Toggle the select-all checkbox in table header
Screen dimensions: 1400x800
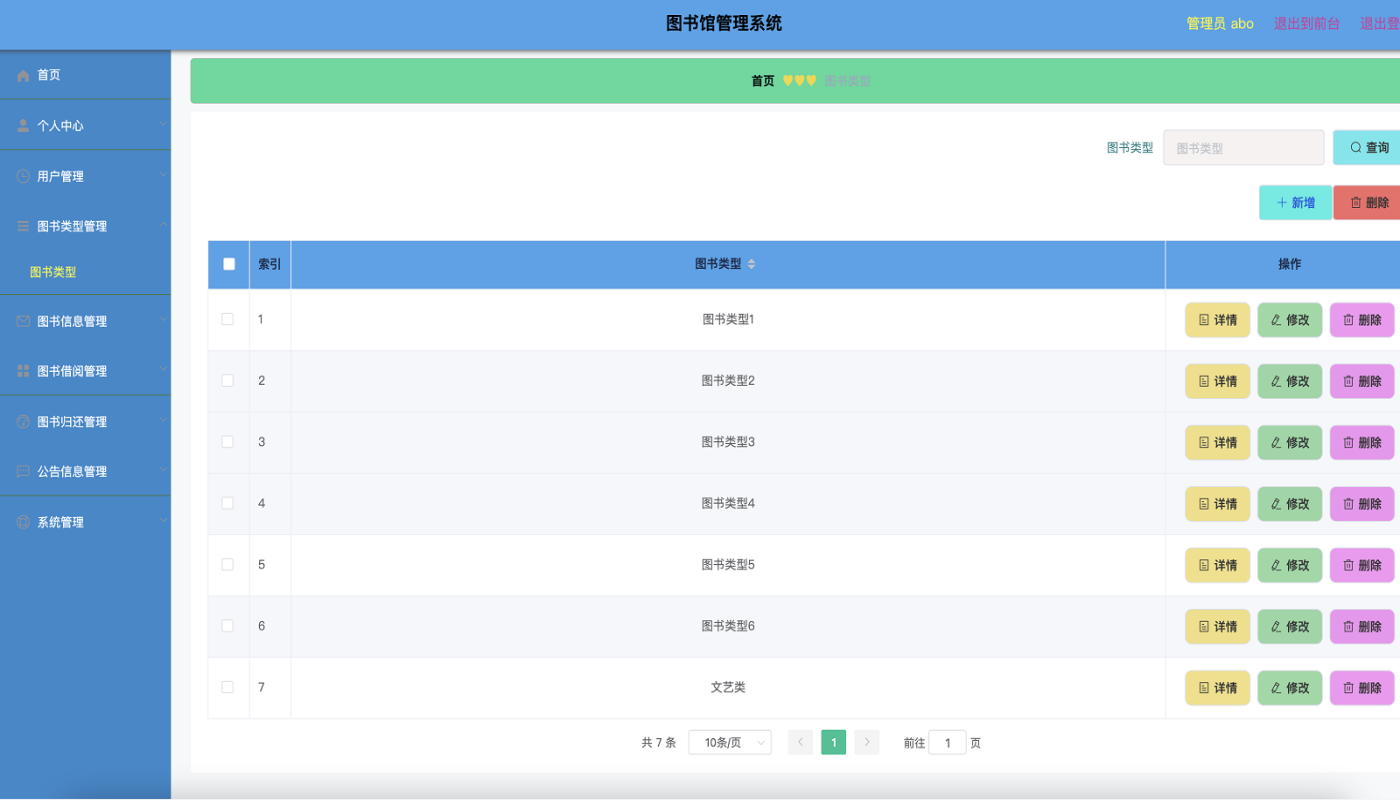229,264
